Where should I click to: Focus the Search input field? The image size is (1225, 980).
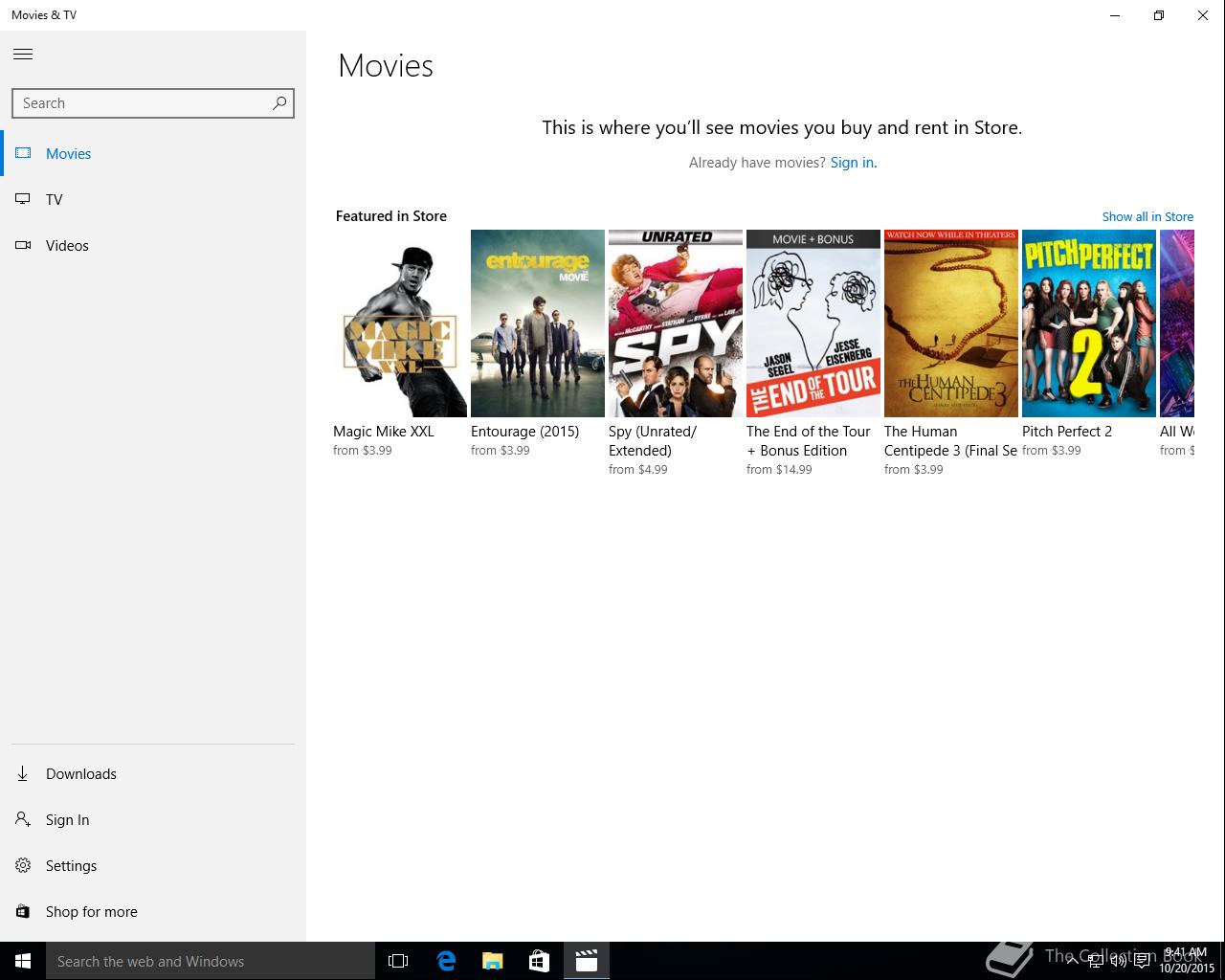tap(153, 103)
